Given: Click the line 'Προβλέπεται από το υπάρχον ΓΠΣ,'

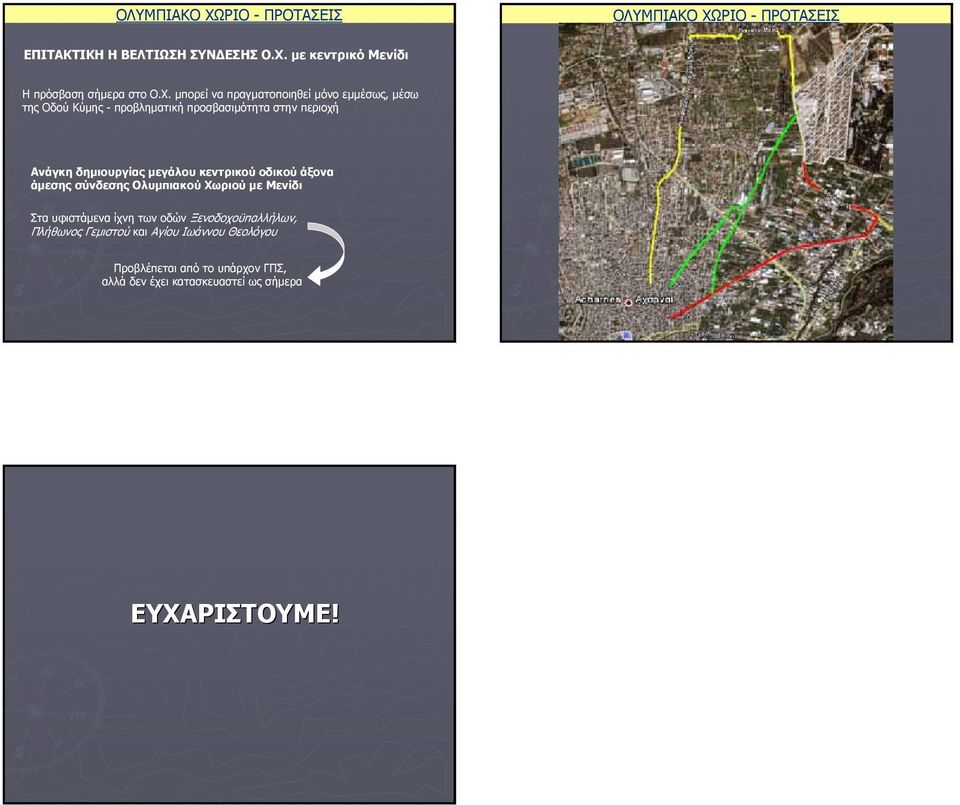Looking at the screenshot, I should [200, 268].
